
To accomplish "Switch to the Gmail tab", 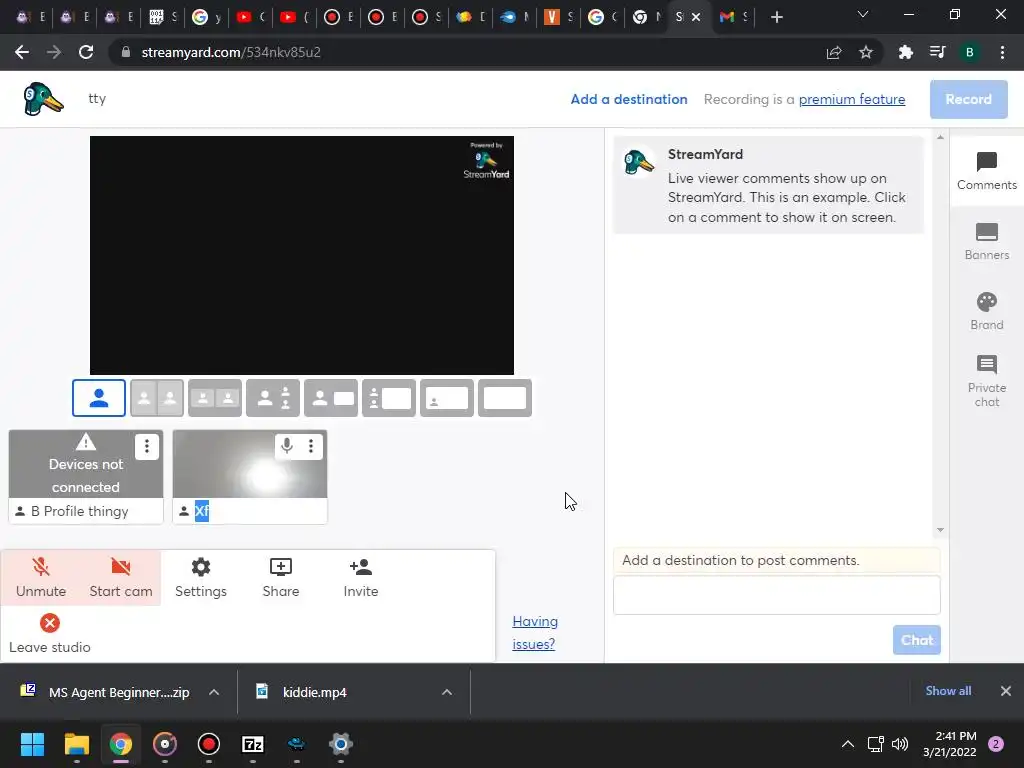I will click(x=733, y=17).
